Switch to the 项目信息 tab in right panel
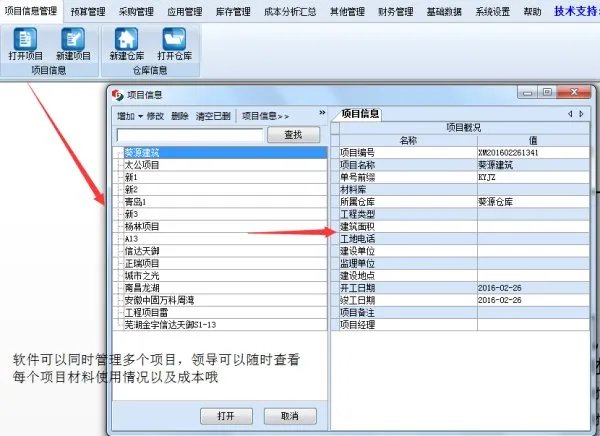The height and width of the screenshot is (436, 600). (x=360, y=114)
